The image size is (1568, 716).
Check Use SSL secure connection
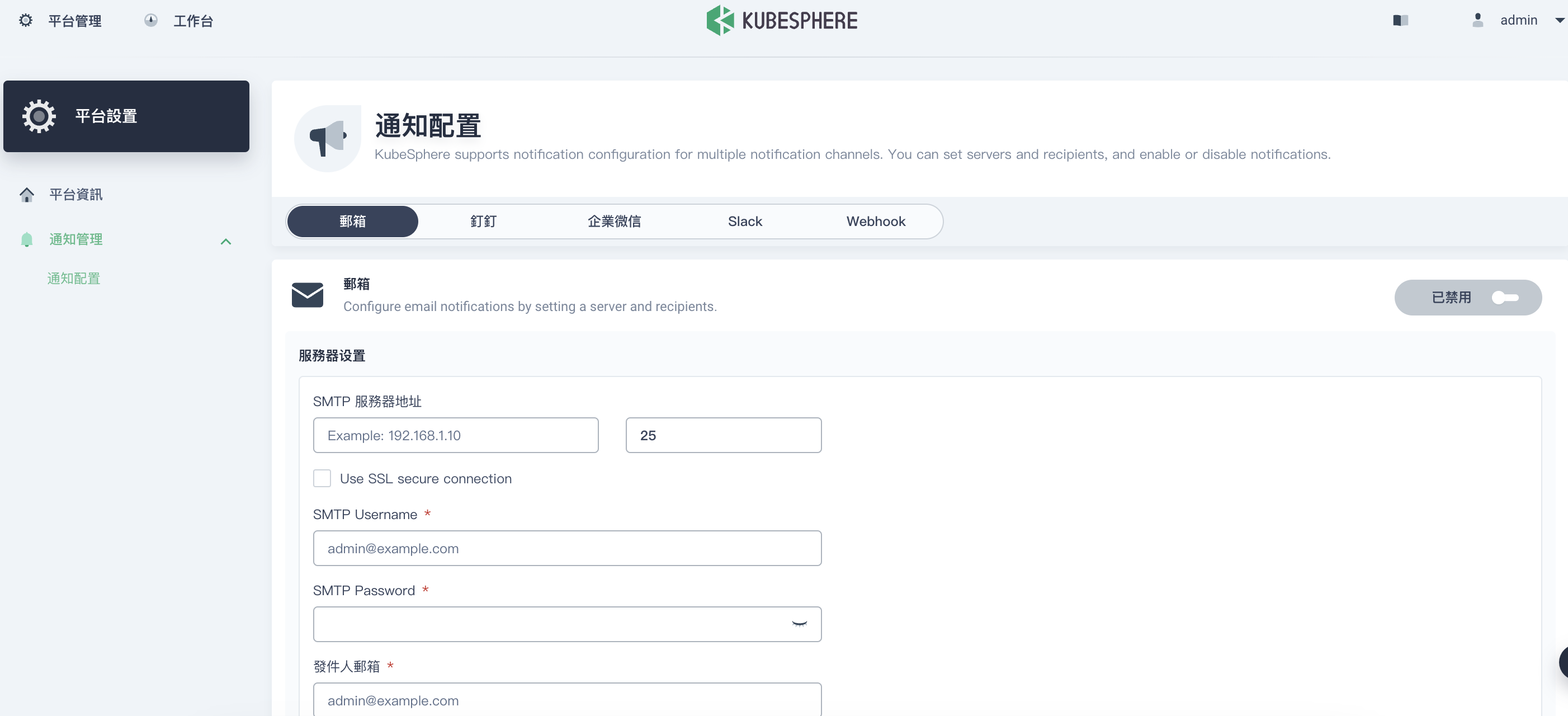322,479
